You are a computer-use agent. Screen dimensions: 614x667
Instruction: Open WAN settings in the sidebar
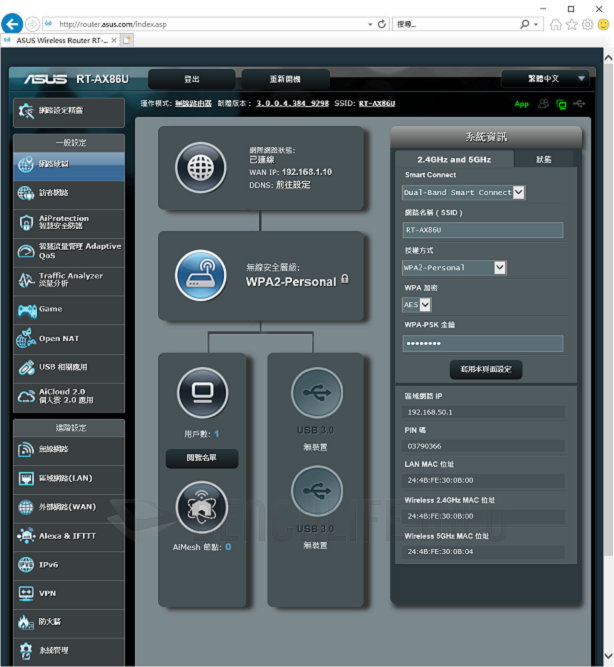(69, 507)
